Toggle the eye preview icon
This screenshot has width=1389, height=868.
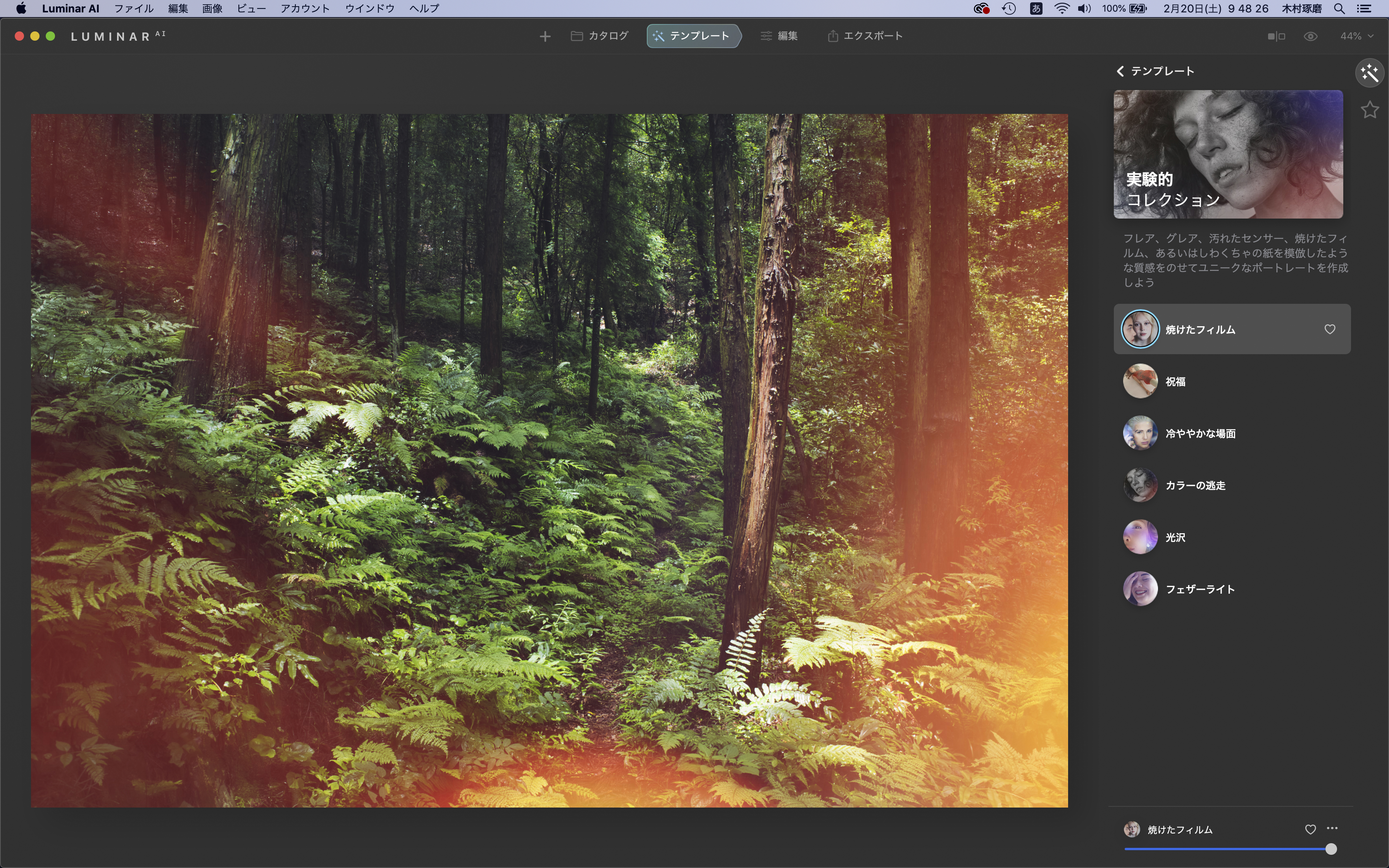click(1310, 36)
